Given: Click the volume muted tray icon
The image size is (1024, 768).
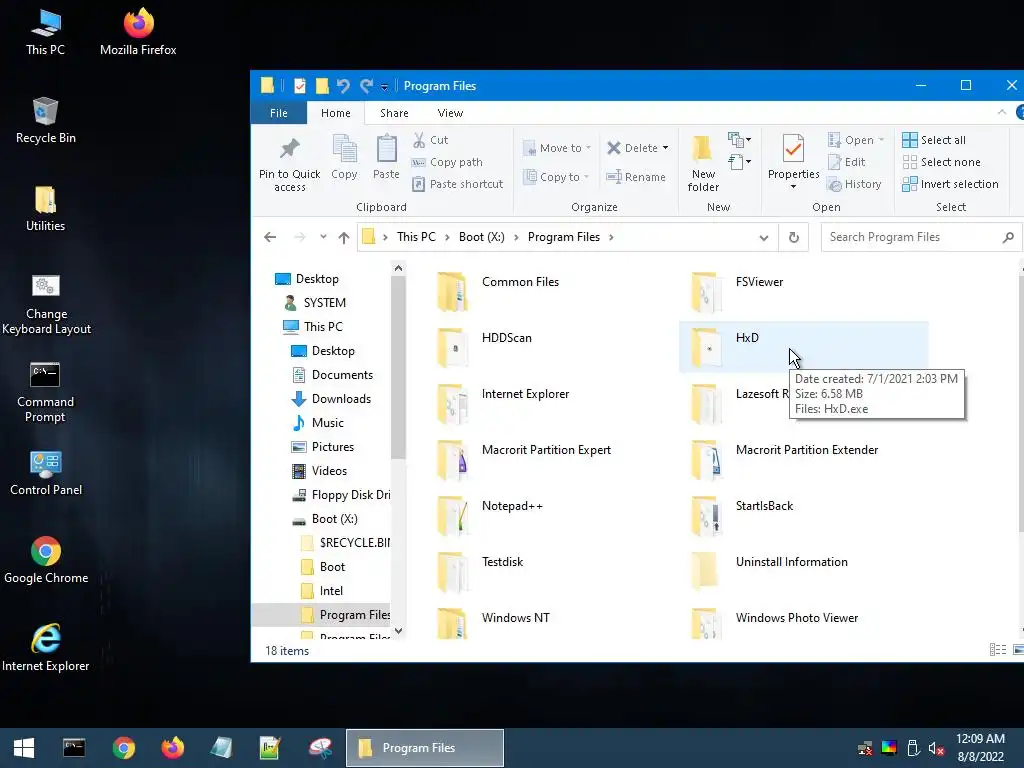Looking at the screenshot, I should click(x=936, y=748).
